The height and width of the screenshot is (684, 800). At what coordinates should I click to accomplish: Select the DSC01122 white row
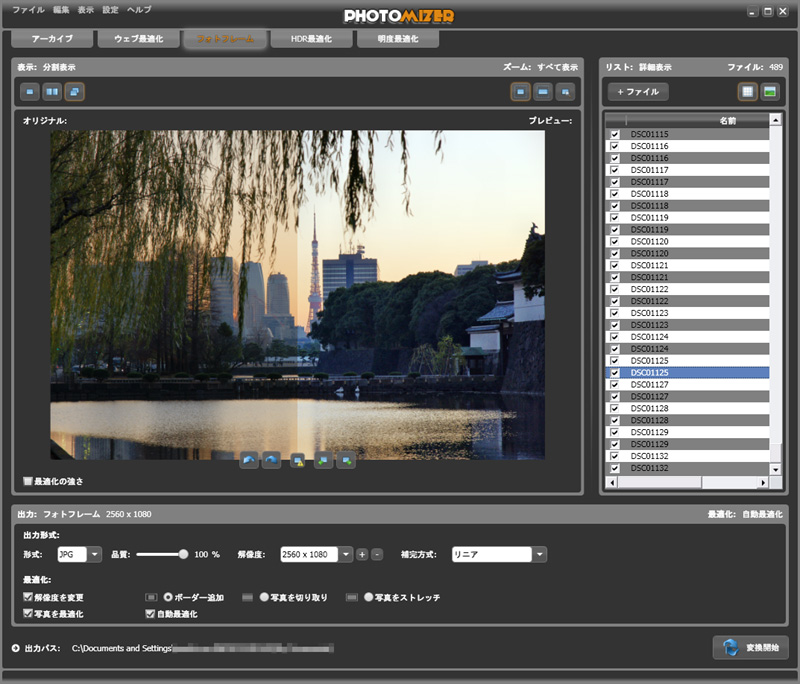pyautogui.click(x=687, y=289)
